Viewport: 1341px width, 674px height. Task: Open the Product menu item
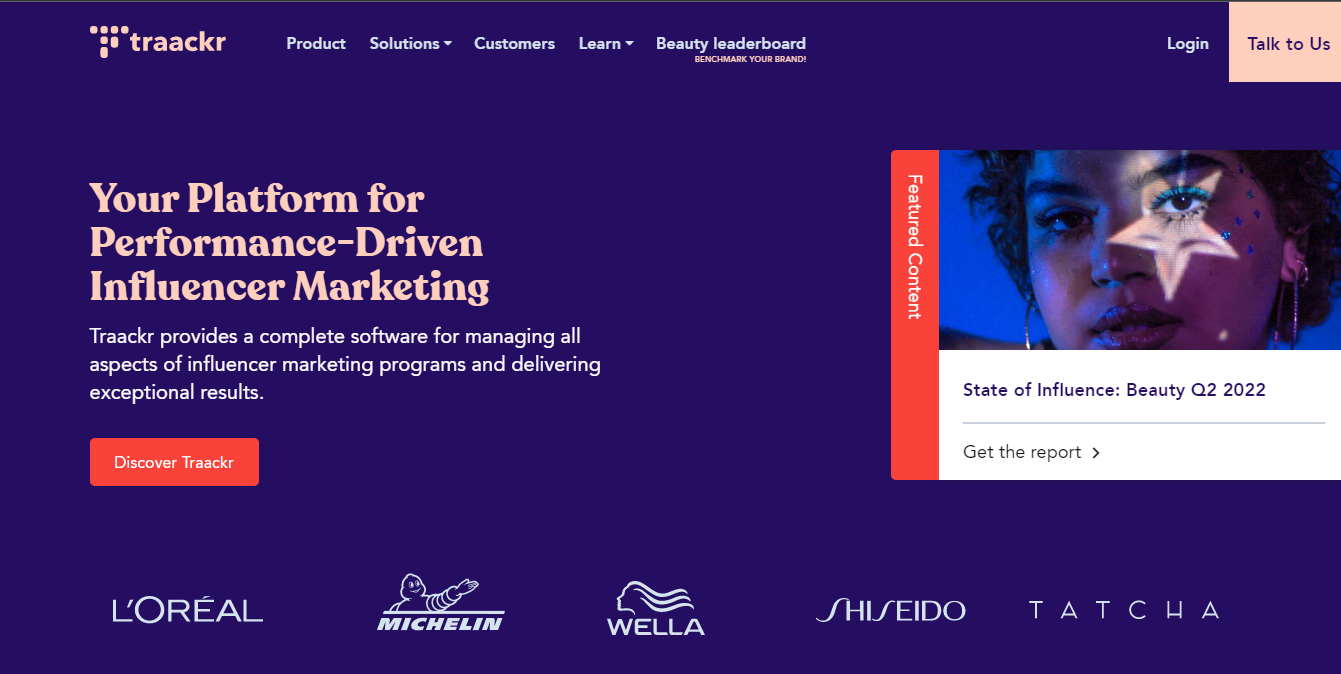pyautogui.click(x=316, y=43)
